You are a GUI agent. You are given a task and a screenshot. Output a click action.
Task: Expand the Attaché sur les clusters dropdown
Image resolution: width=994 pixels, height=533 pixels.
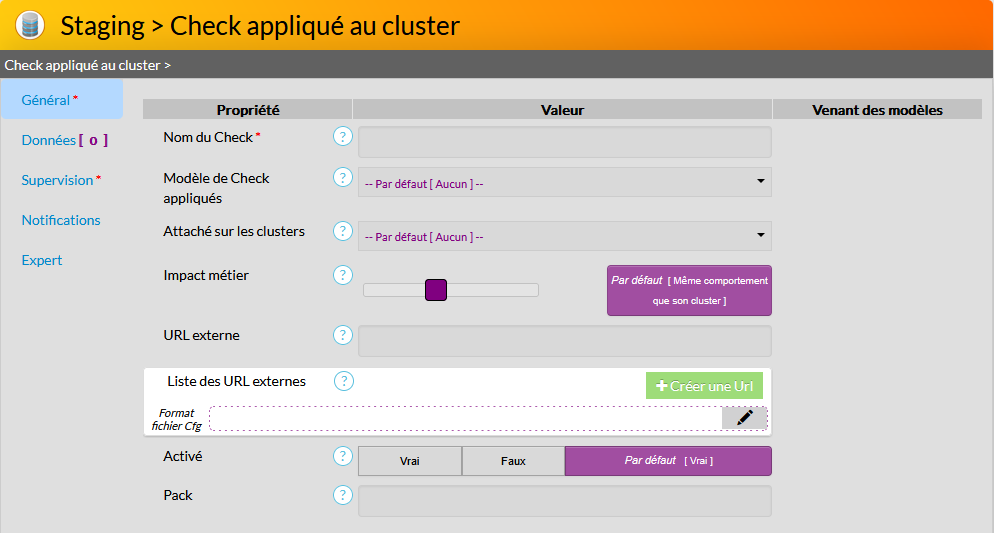(x=565, y=237)
